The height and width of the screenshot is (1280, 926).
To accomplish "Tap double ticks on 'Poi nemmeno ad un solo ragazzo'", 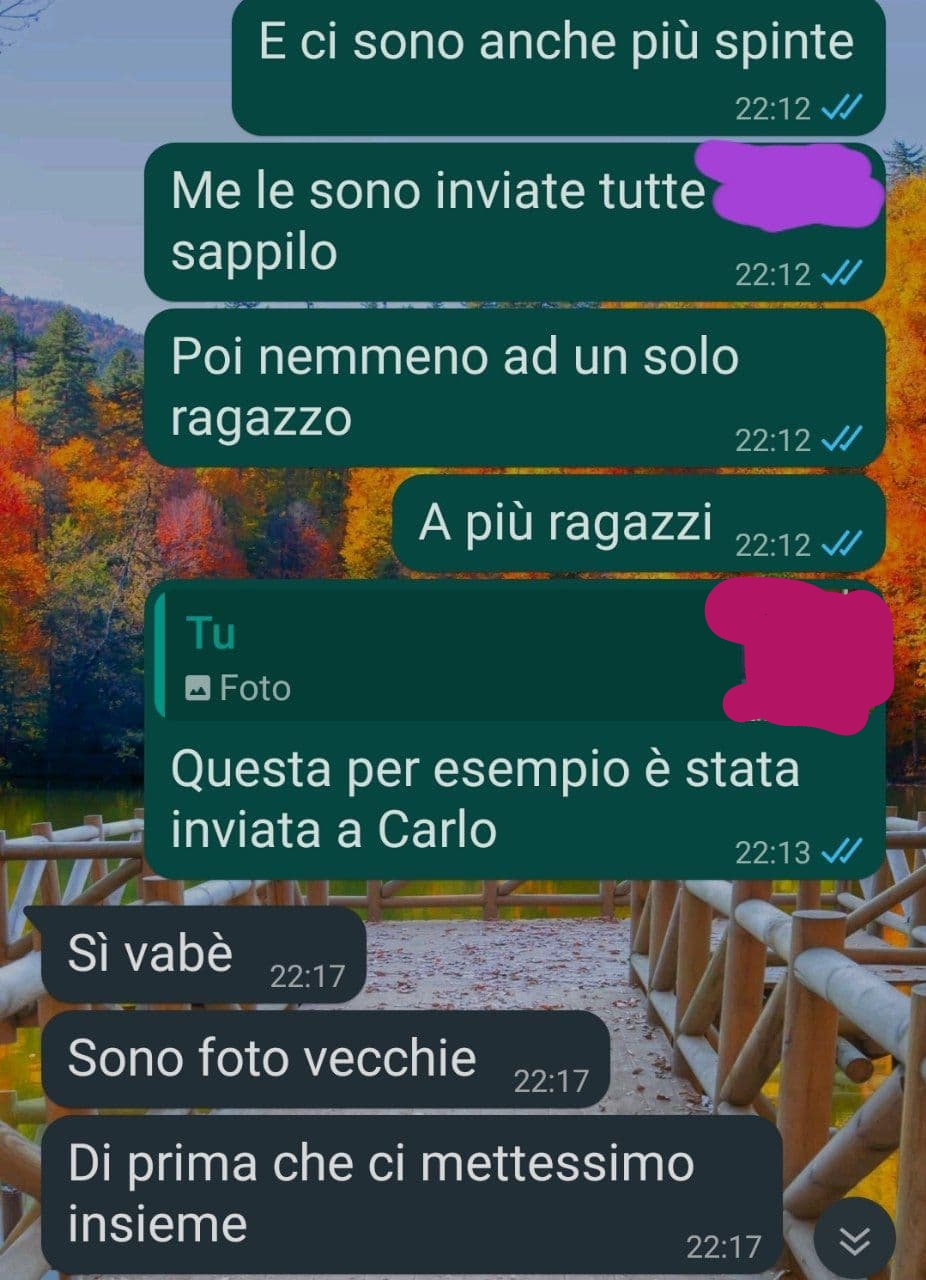I will 841,438.
